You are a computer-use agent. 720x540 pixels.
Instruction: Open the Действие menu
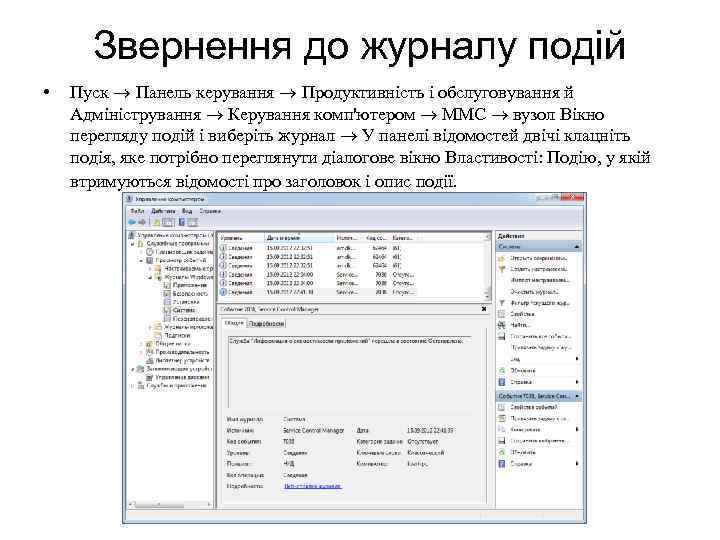pos(163,211)
